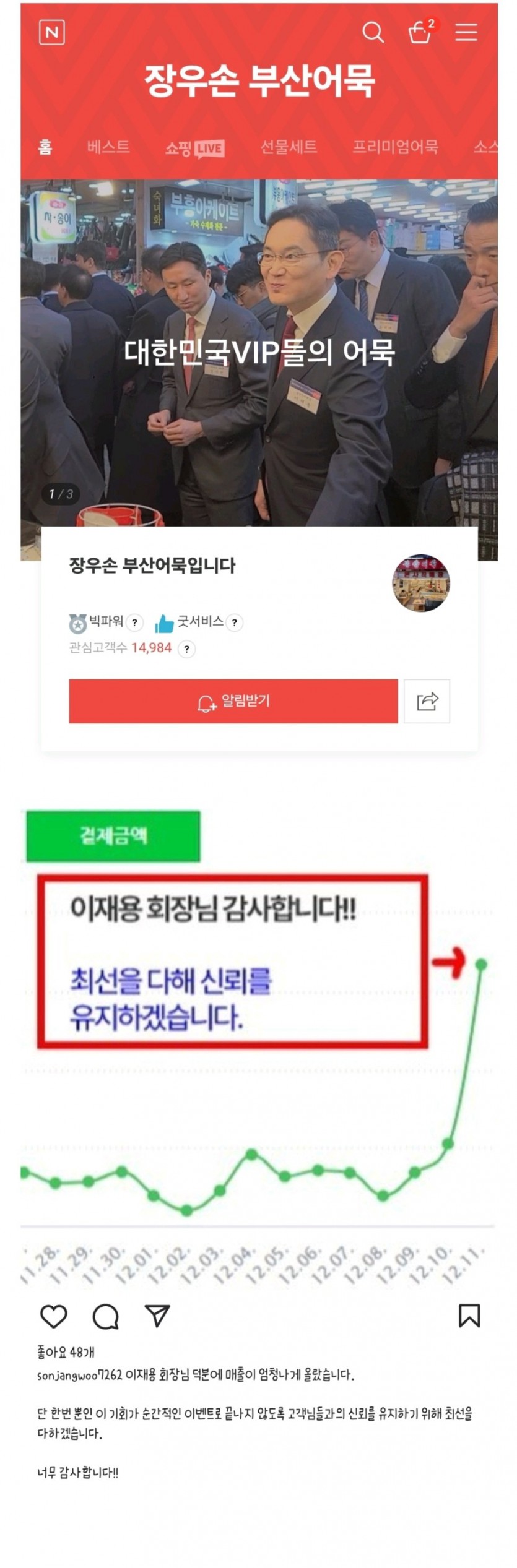
Task: Tap the Naver N logo icon
Action: (52, 32)
